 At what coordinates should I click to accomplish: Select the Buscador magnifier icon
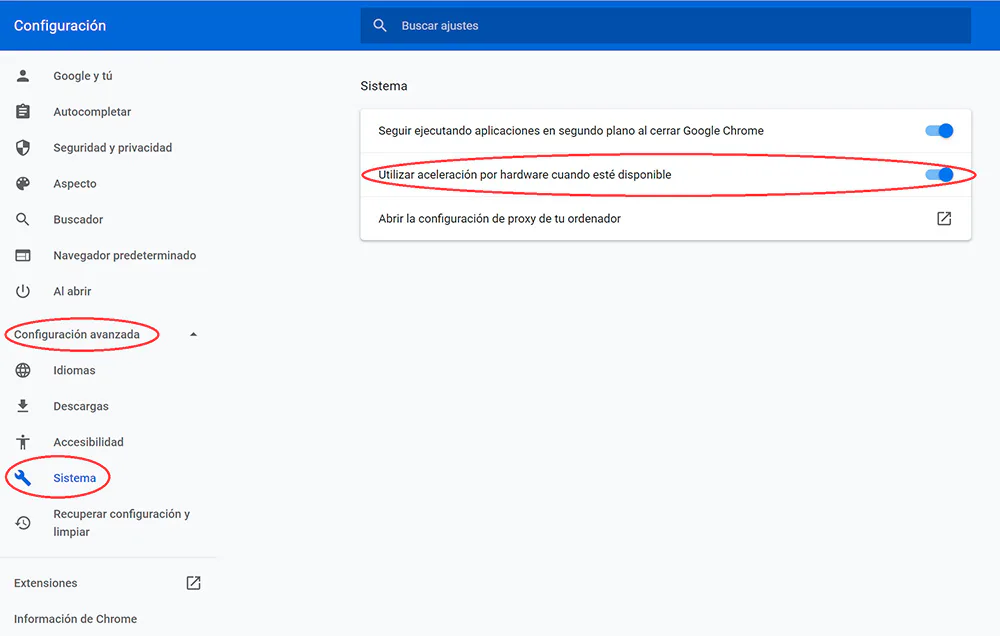[x=22, y=219]
